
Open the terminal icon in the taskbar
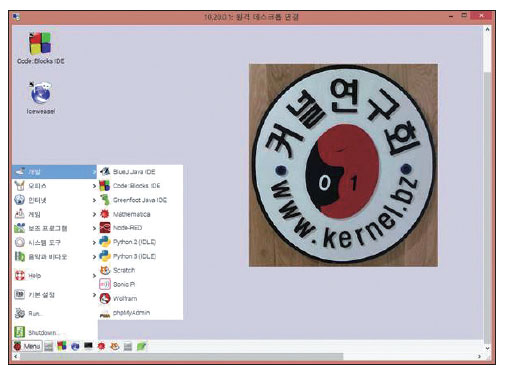[88, 346]
